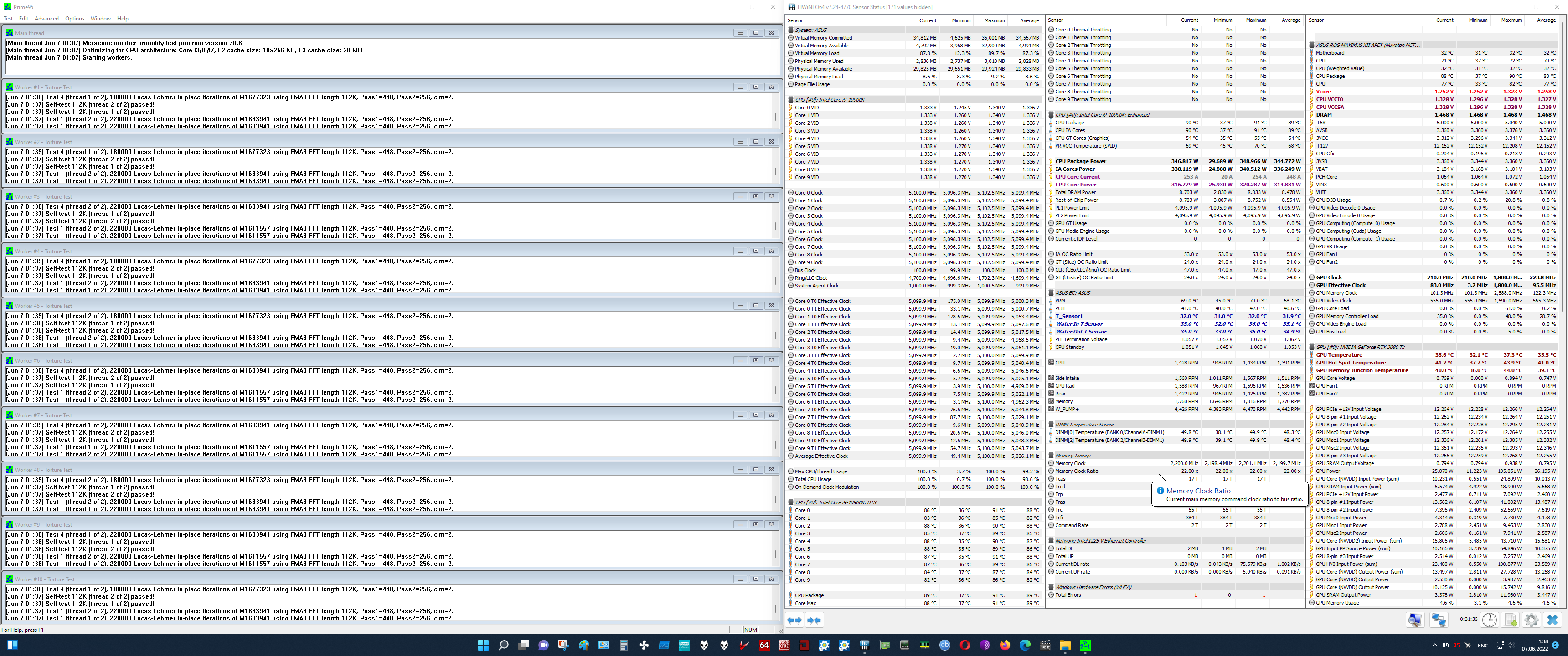This screenshot has width=1568, height=656.
Task: Open the Advanced menu in Prime95
Action: click(x=46, y=19)
